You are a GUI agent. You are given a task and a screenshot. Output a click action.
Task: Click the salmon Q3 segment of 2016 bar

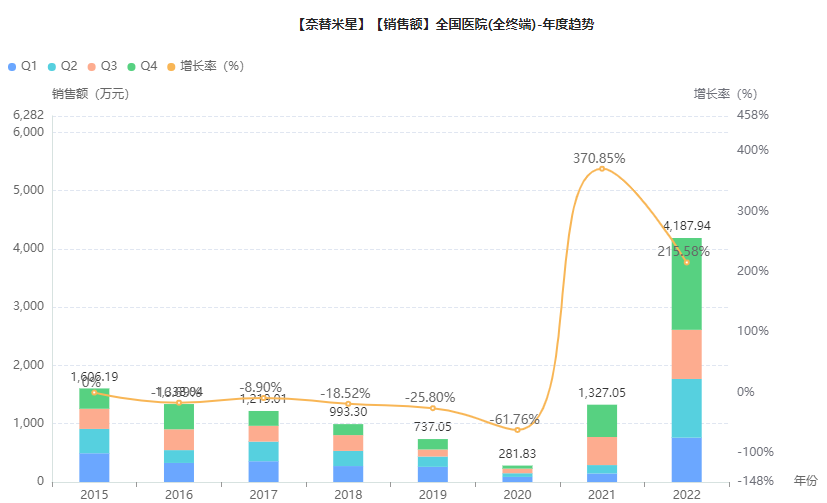[179, 439]
